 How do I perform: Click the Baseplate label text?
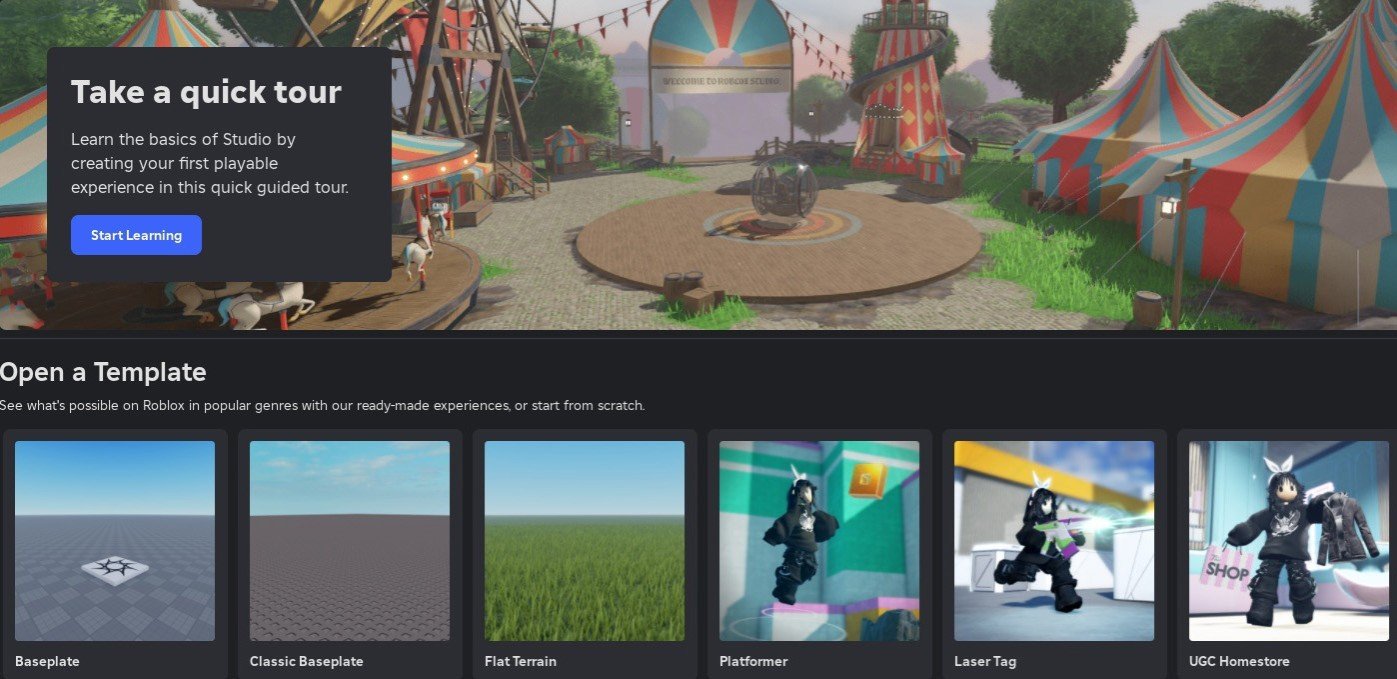47,661
